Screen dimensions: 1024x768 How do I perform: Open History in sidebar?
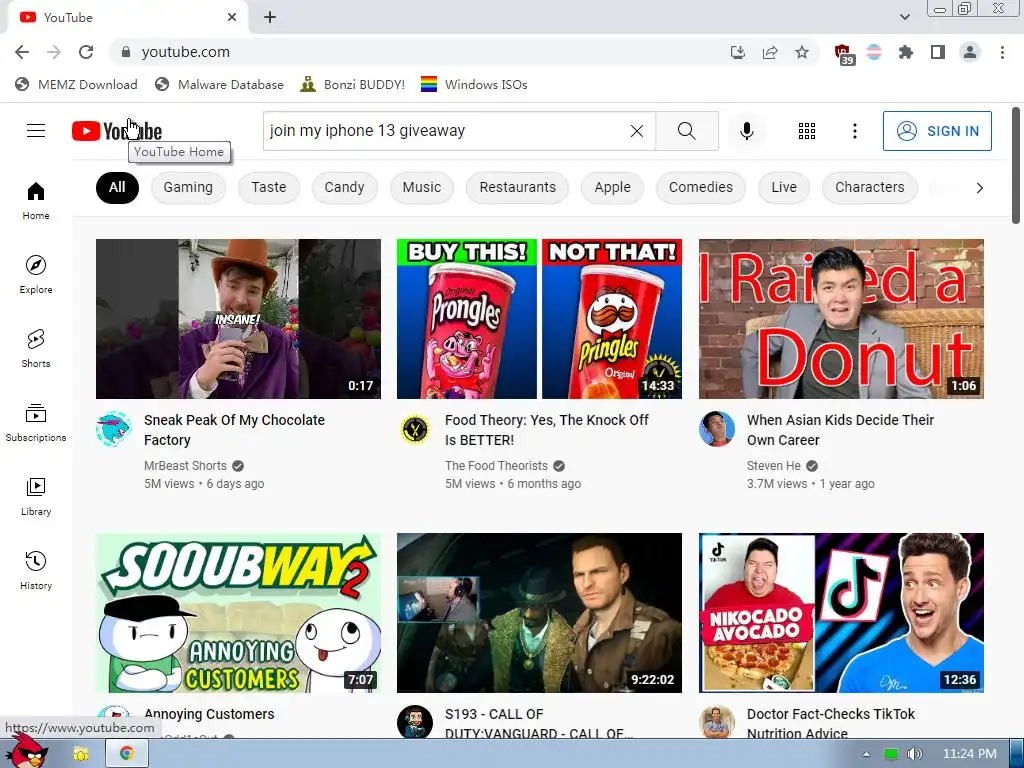click(x=36, y=571)
